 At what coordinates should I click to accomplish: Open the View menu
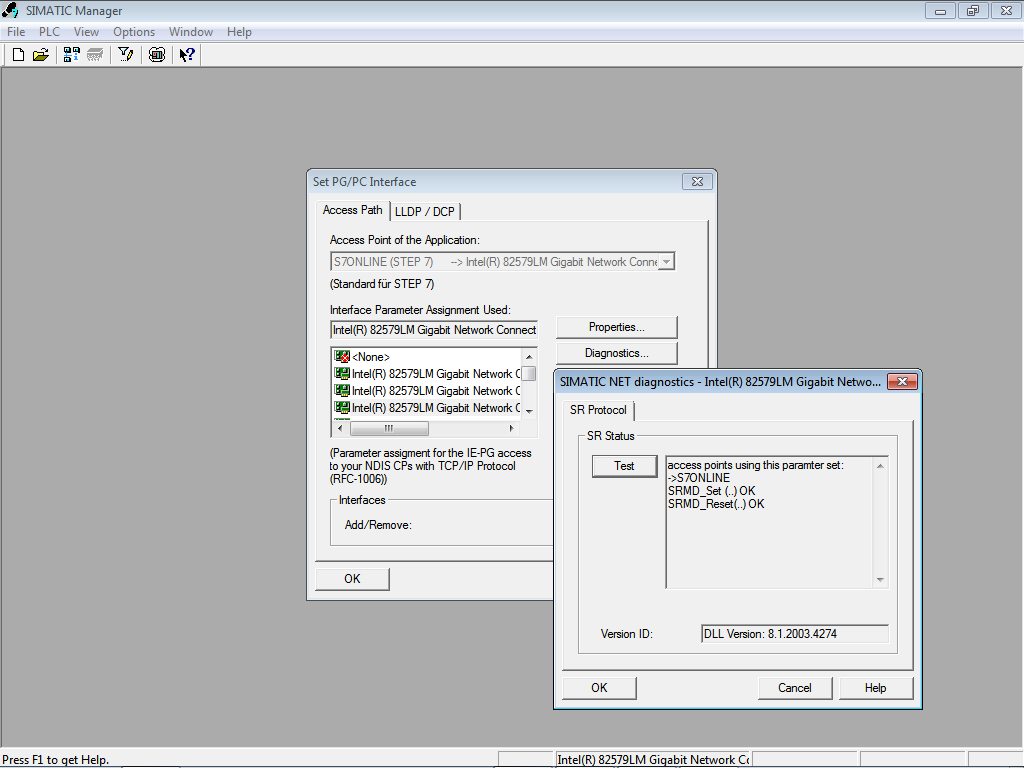tap(86, 32)
